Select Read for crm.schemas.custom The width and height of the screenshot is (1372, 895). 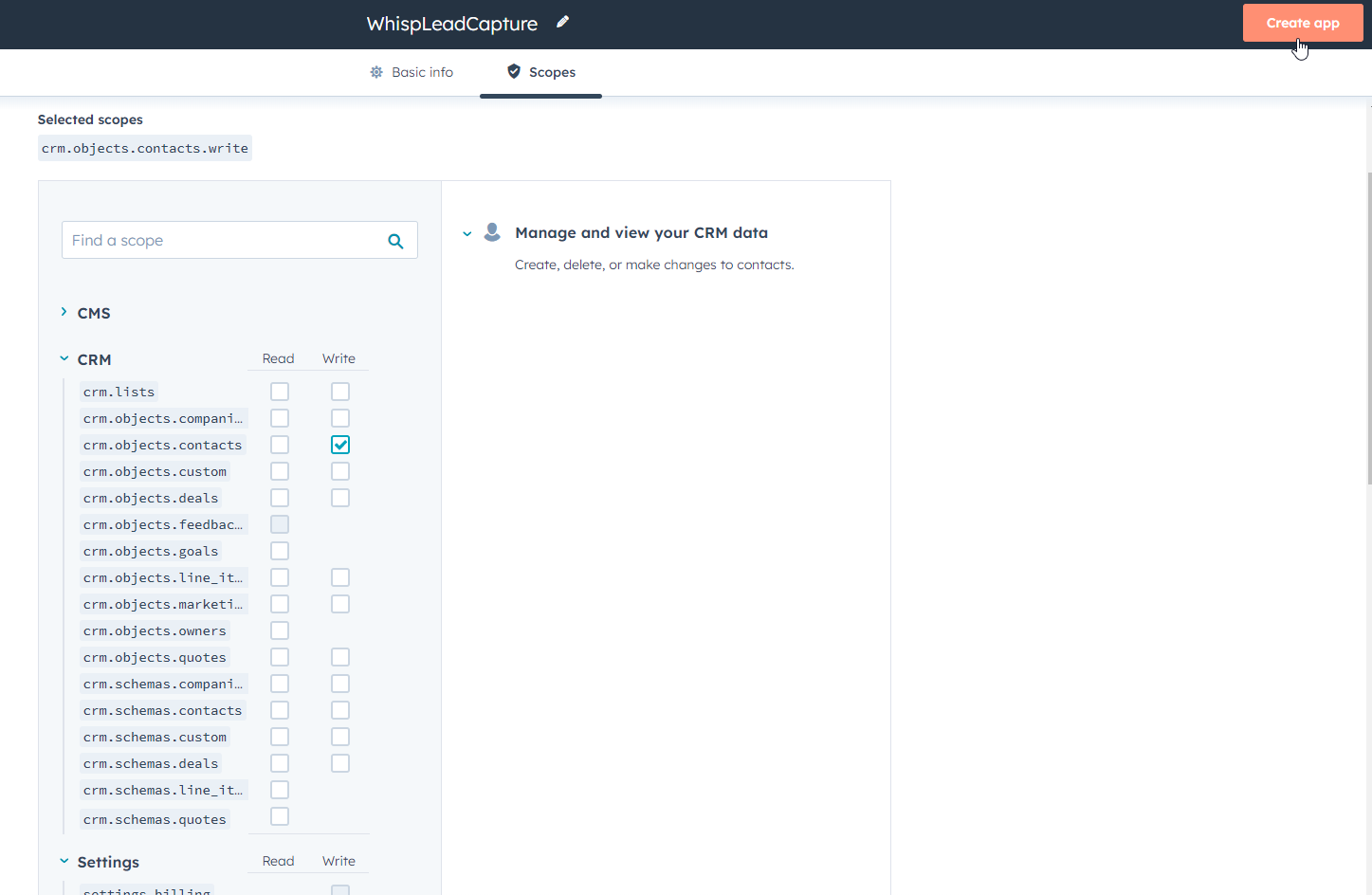(280, 737)
